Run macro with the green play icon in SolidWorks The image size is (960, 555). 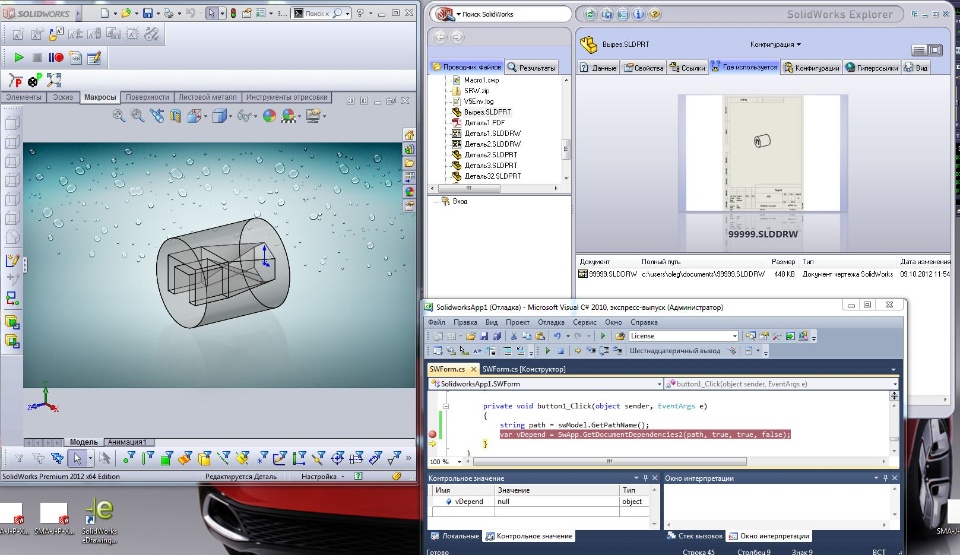18,58
